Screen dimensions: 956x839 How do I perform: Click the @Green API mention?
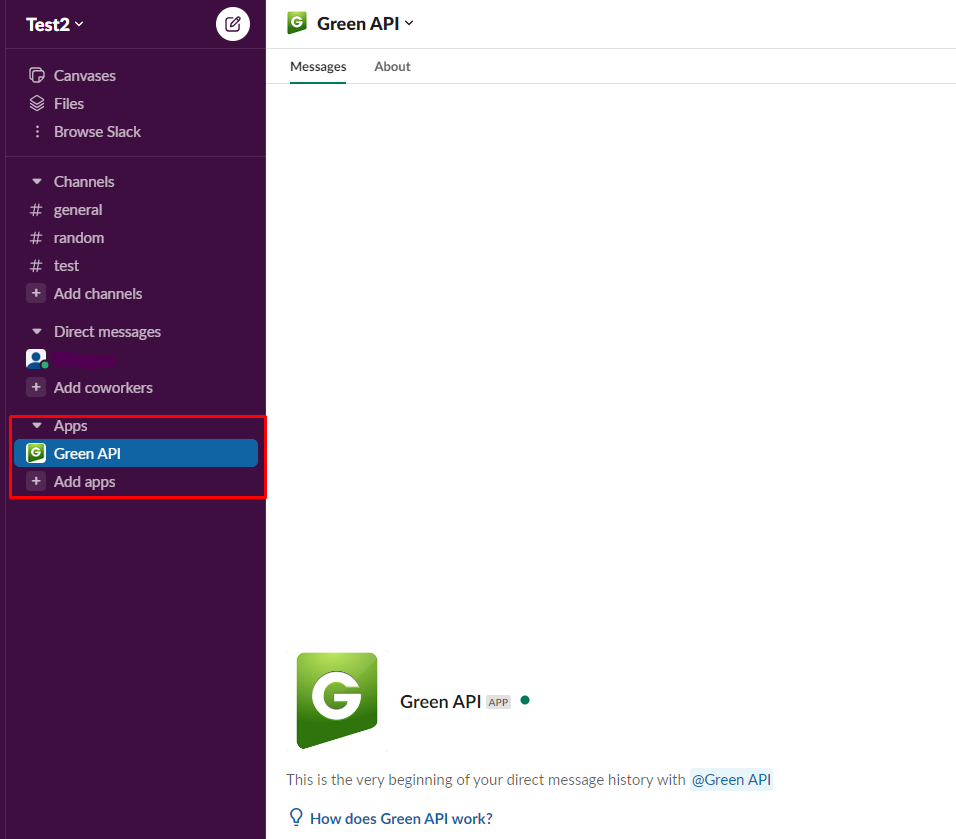[731, 780]
